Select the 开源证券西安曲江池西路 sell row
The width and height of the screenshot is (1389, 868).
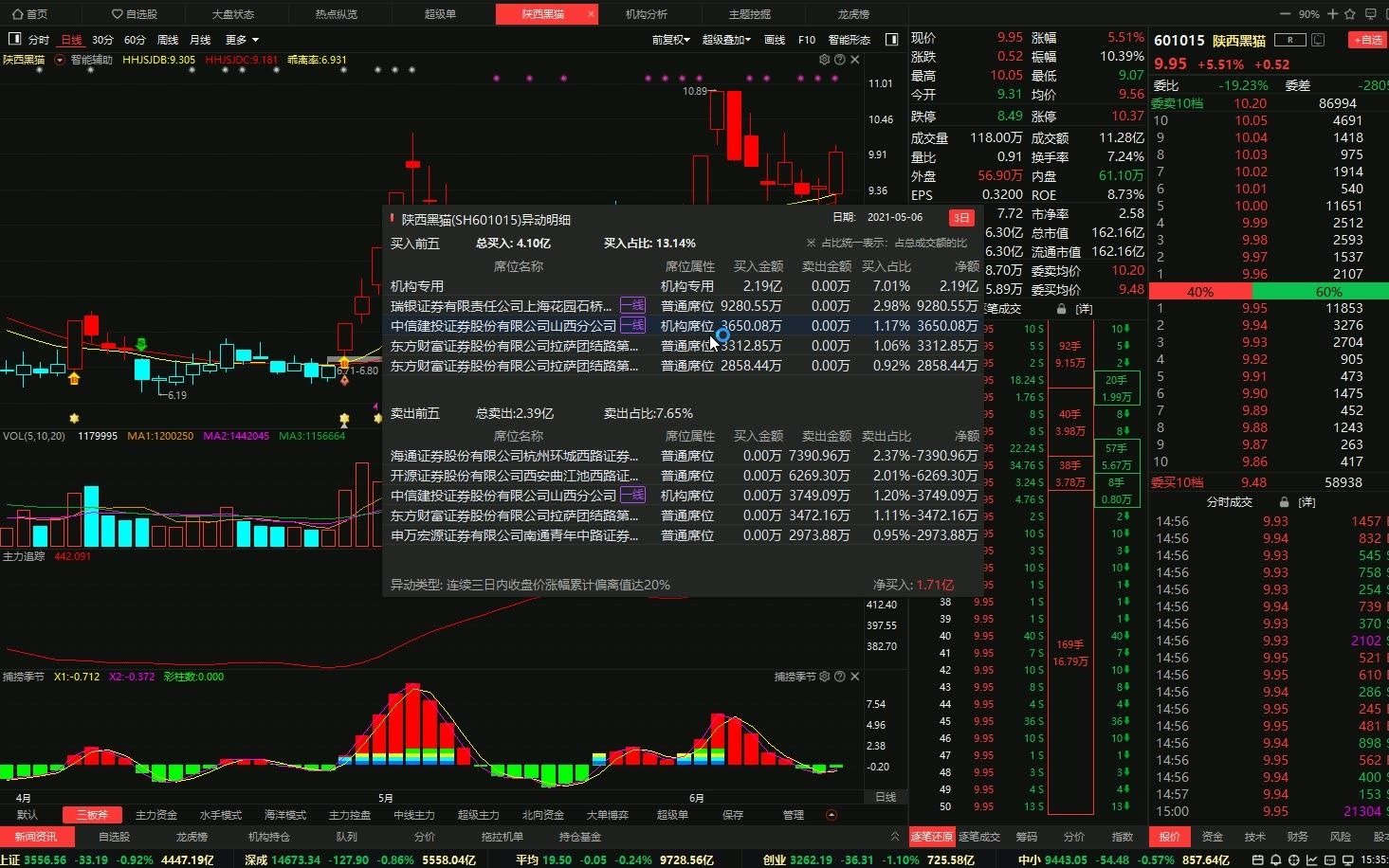pos(684,476)
